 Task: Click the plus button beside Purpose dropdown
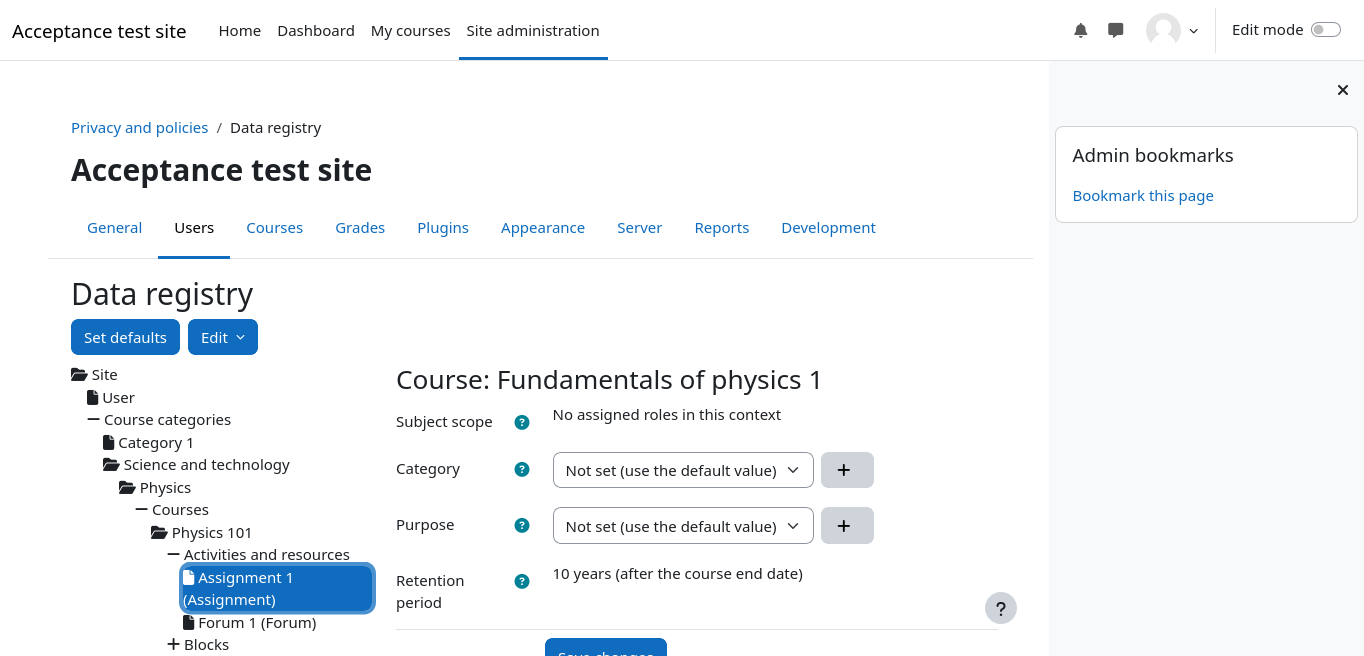(x=846, y=526)
